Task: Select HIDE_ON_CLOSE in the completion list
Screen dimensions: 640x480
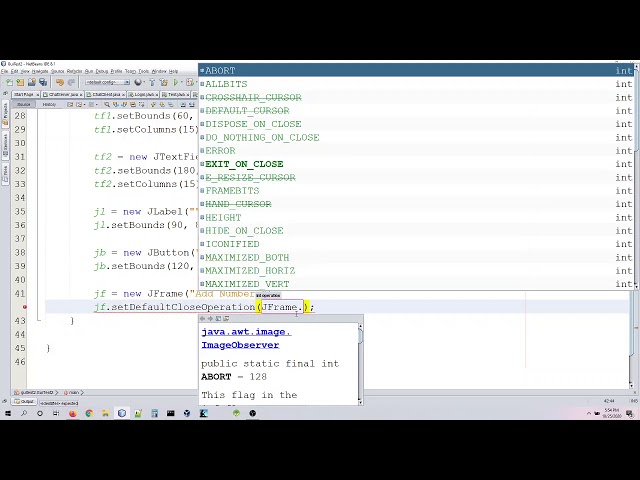Action: point(416,231)
